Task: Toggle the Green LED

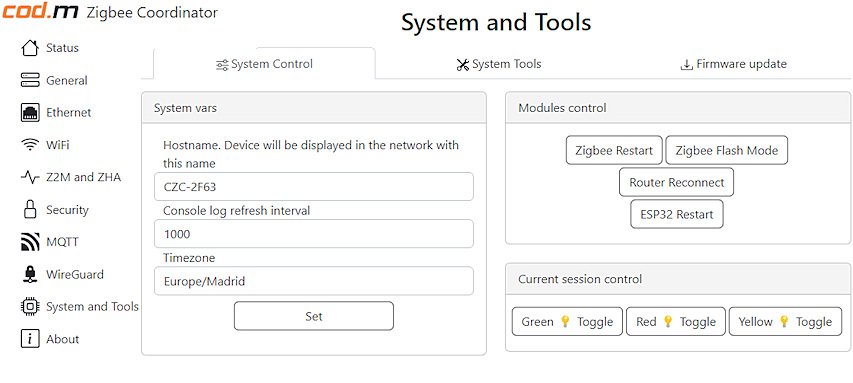Action: click(567, 322)
